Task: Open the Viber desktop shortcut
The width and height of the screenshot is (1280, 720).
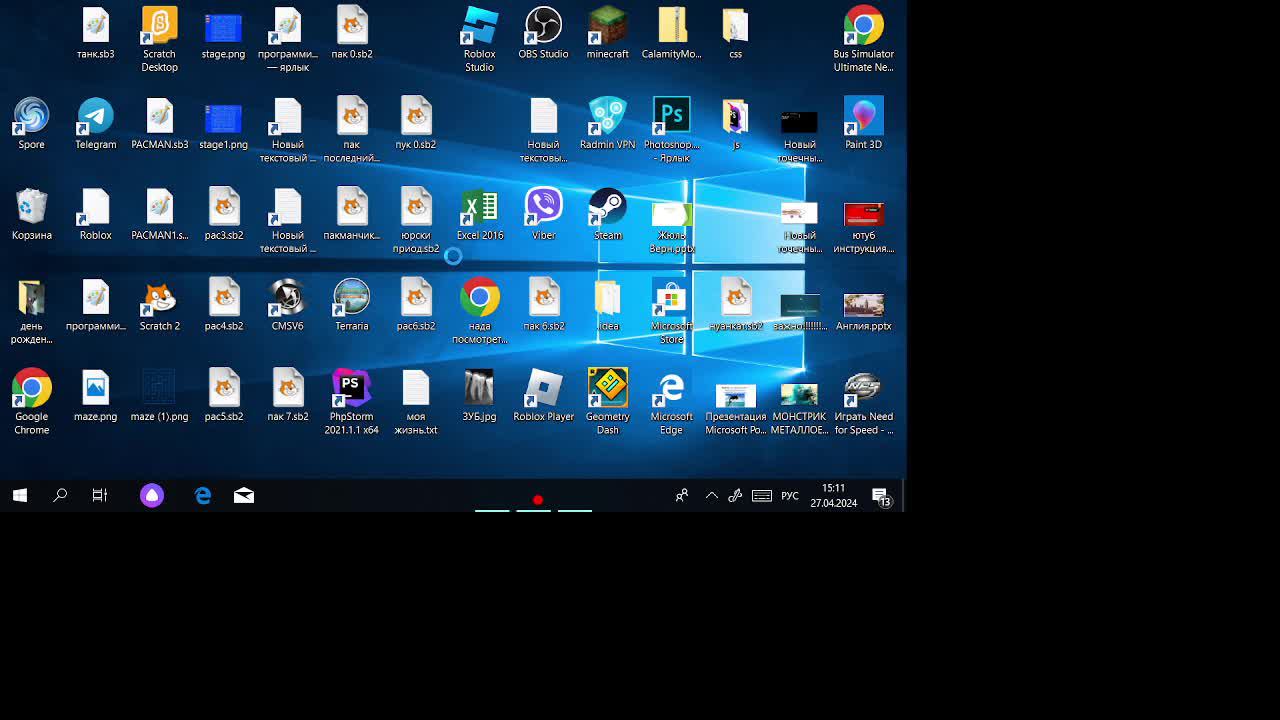Action: coord(543,214)
